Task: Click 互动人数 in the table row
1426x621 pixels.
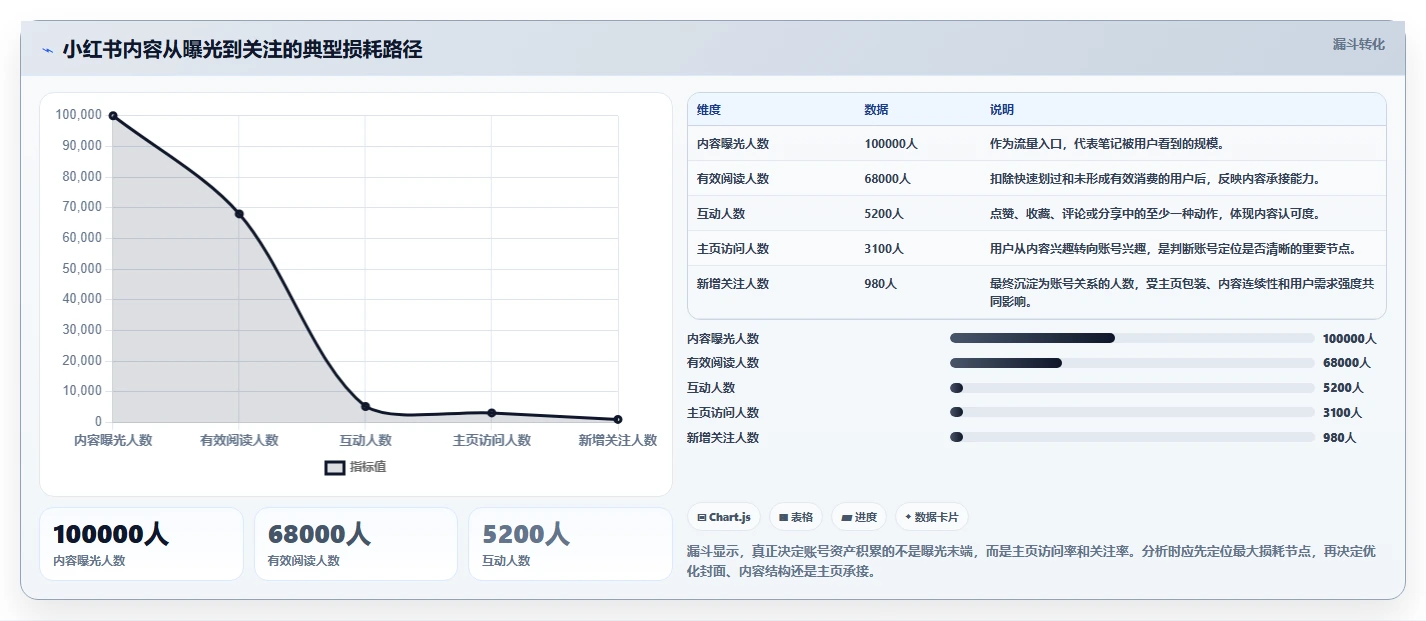Action: tap(721, 214)
